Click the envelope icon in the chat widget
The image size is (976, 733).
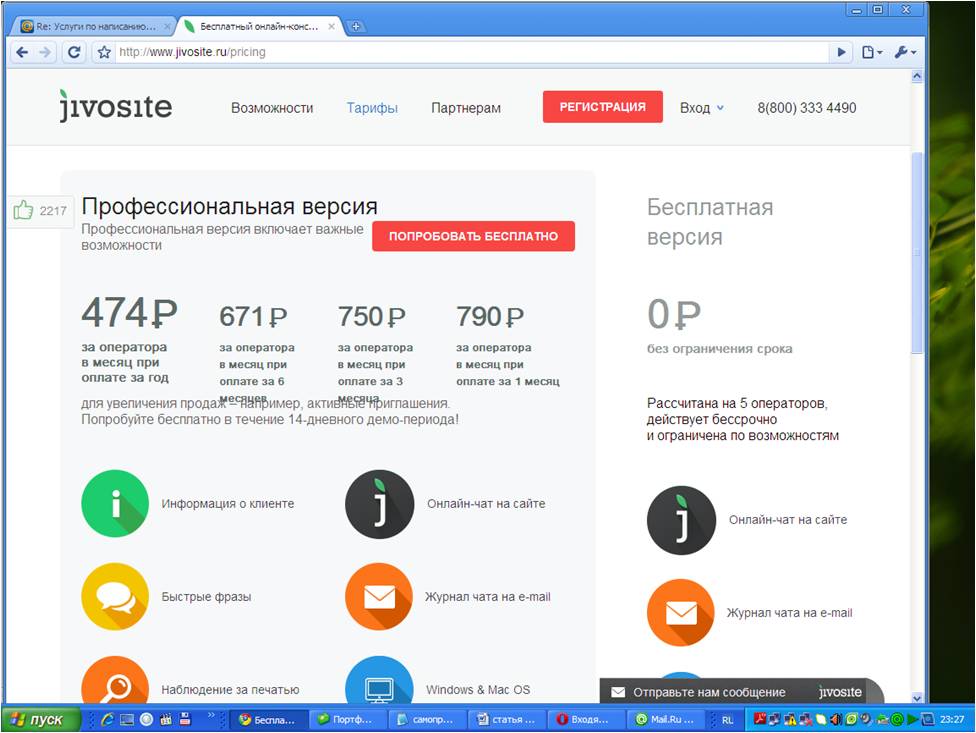point(618,692)
